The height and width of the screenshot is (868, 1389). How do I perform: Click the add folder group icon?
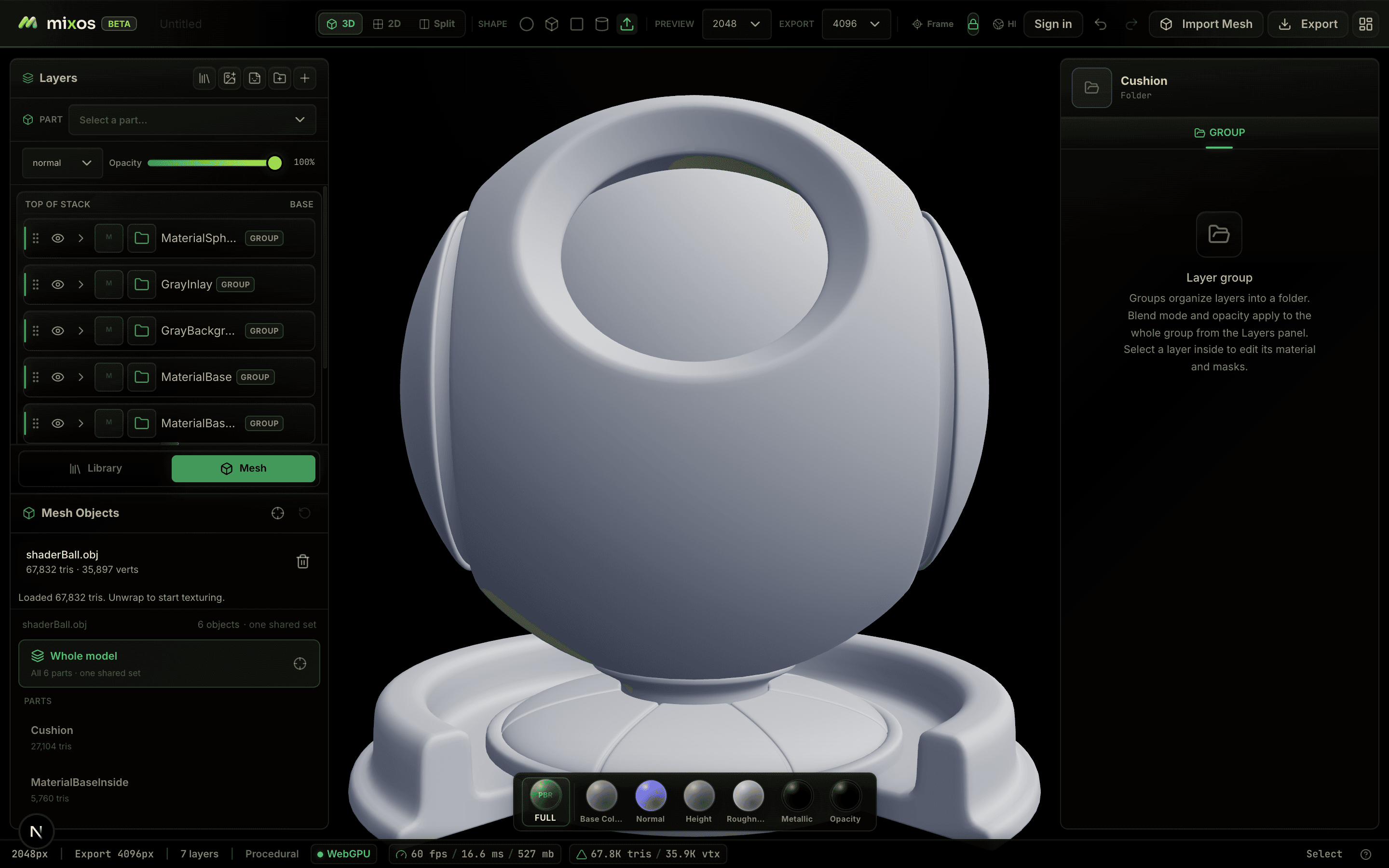[x=280, y=78]
